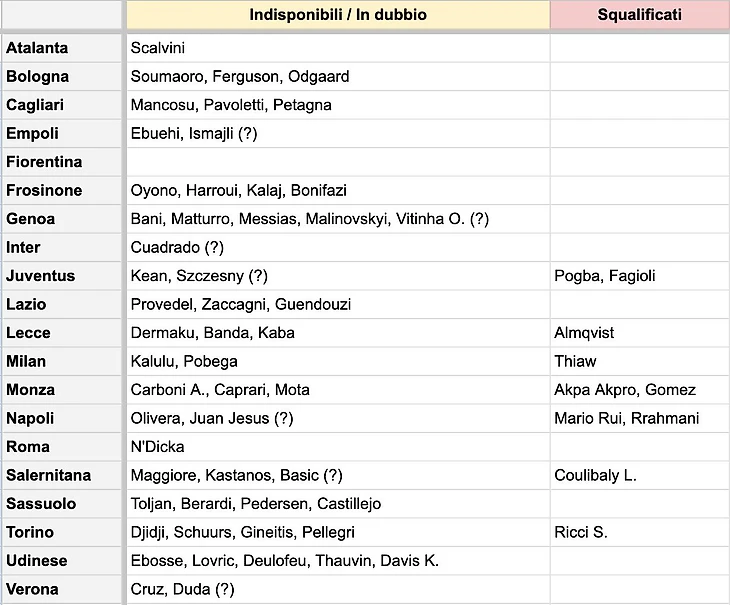This screenshot has width=730, height=605.
Task: Select the Lazio cell with Provedel, Zaccagni, Guendouzi
Action: tap(338, 304)
